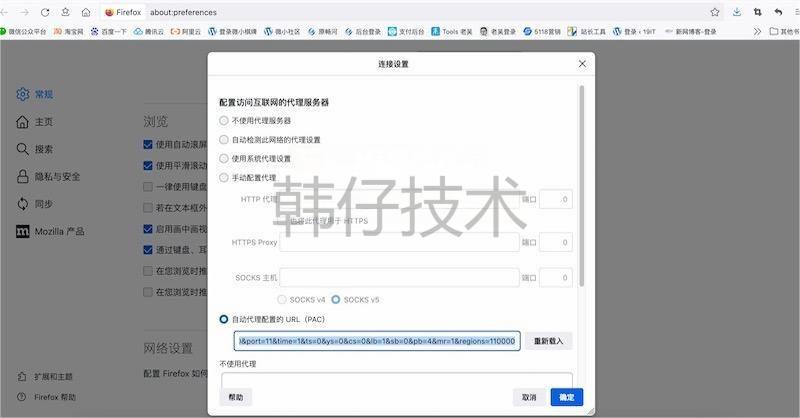
Task: Open the other bookmarks folder
Action: [x=784, y=32]
